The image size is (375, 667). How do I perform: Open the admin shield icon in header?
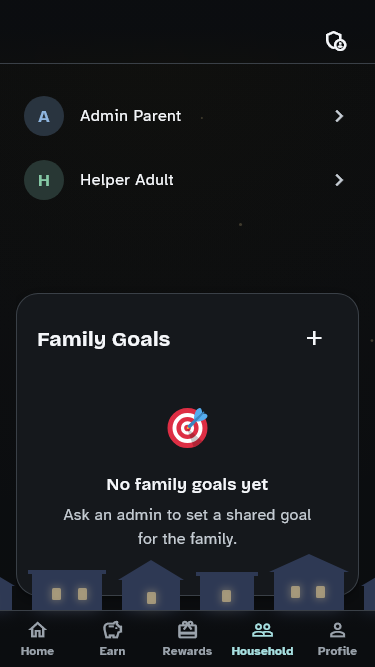tap(335, 41)
